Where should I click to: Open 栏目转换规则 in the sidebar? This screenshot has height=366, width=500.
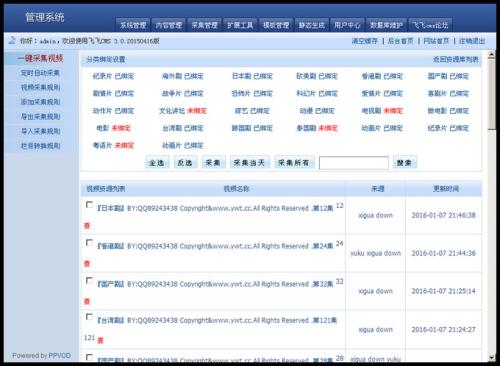pyautogui.click(x=40, y=146)
